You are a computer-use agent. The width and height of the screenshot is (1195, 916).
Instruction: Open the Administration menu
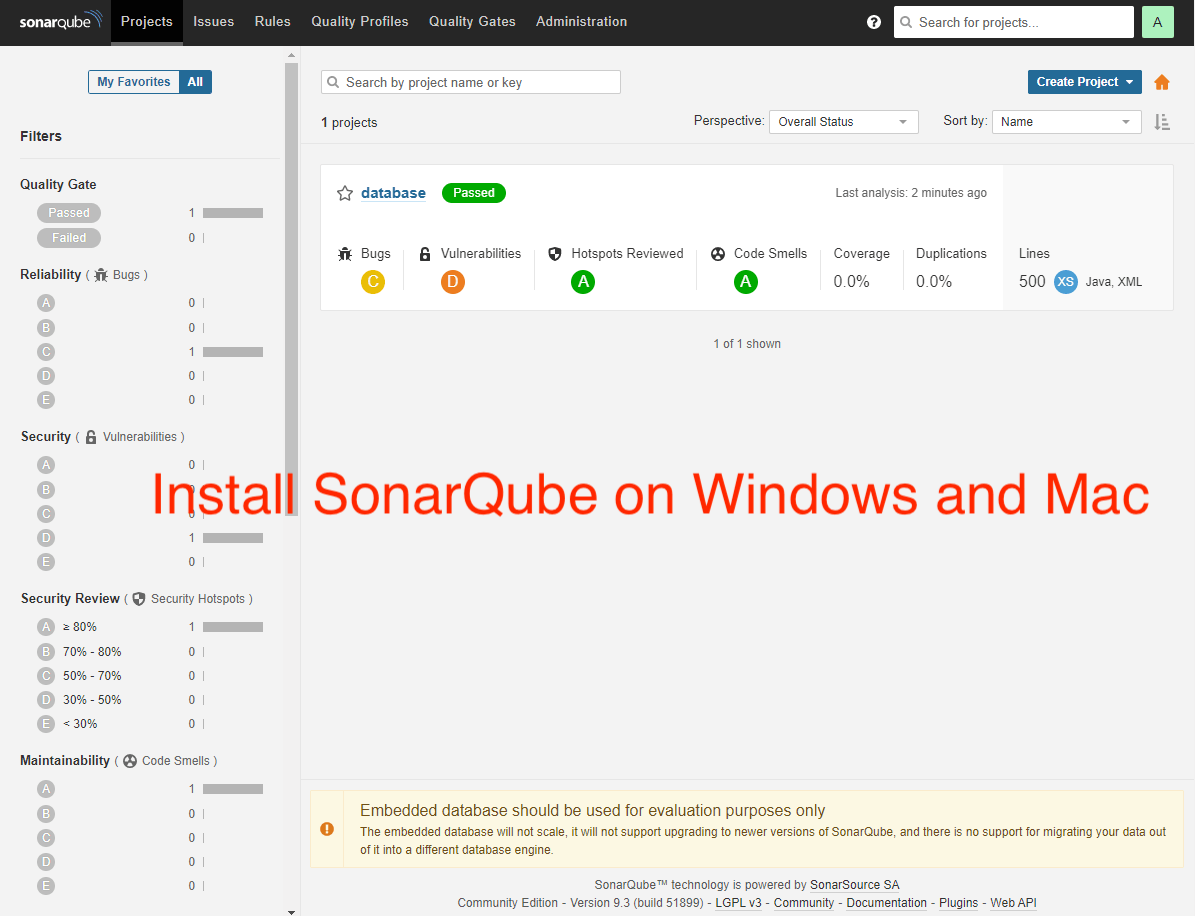581,21
